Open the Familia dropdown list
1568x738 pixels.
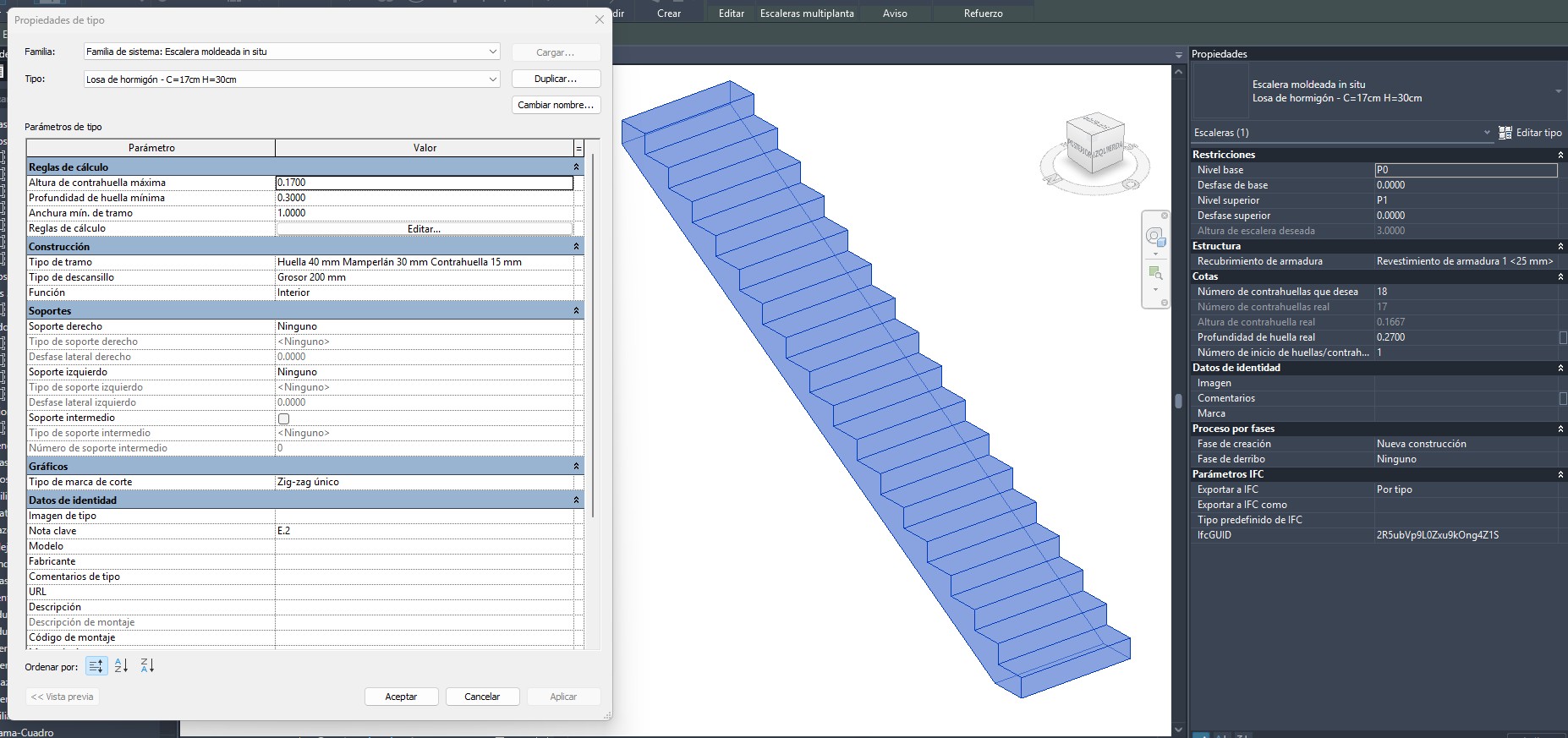tap(492, 52)
